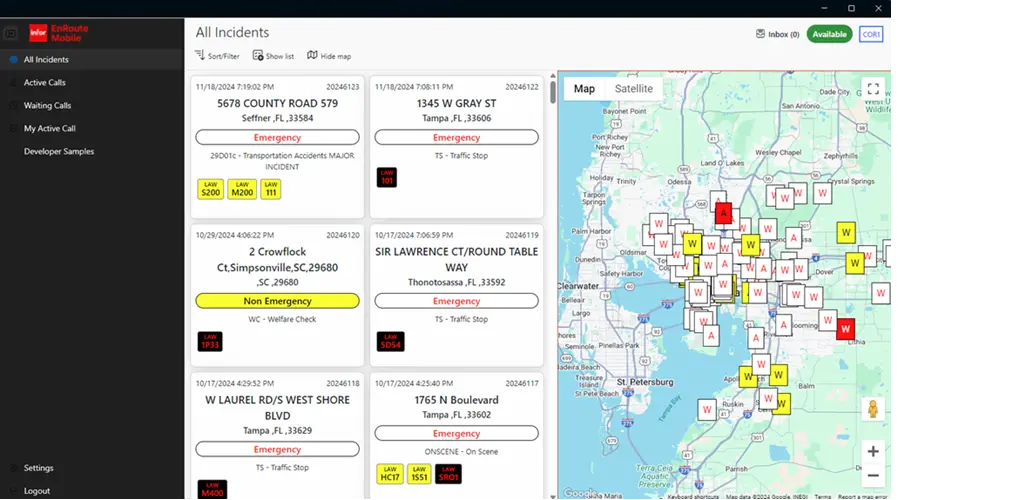Click unit badge LAW 5D54
Viewport: 1024px width, 500px height.
pos(391,341)
